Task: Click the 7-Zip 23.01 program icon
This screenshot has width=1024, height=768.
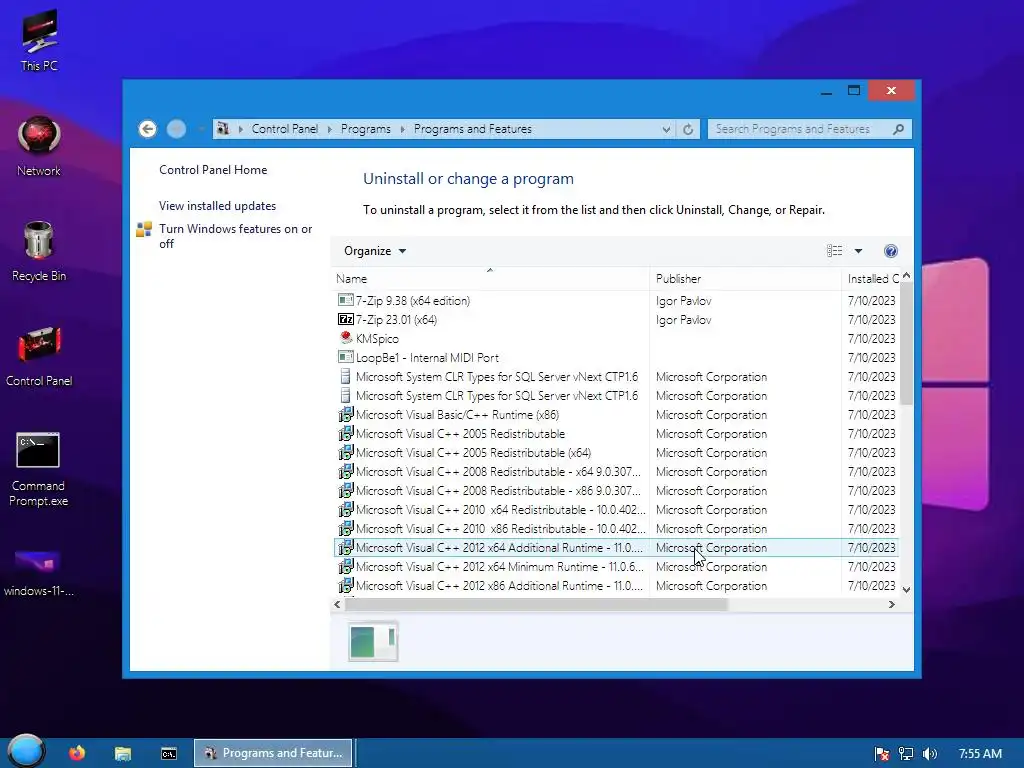Action: point(345,319)
